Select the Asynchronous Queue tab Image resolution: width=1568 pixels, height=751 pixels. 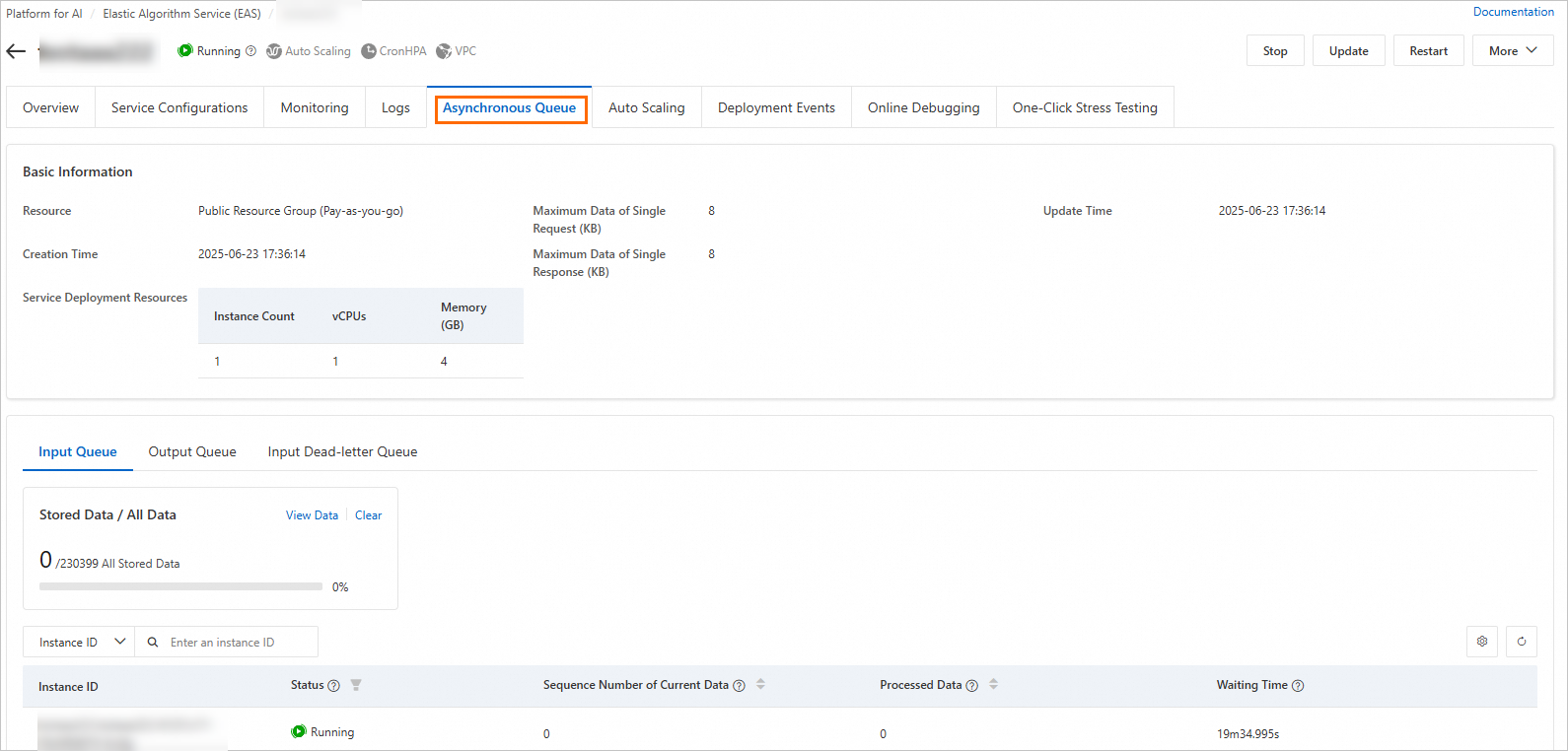[510, 107]
